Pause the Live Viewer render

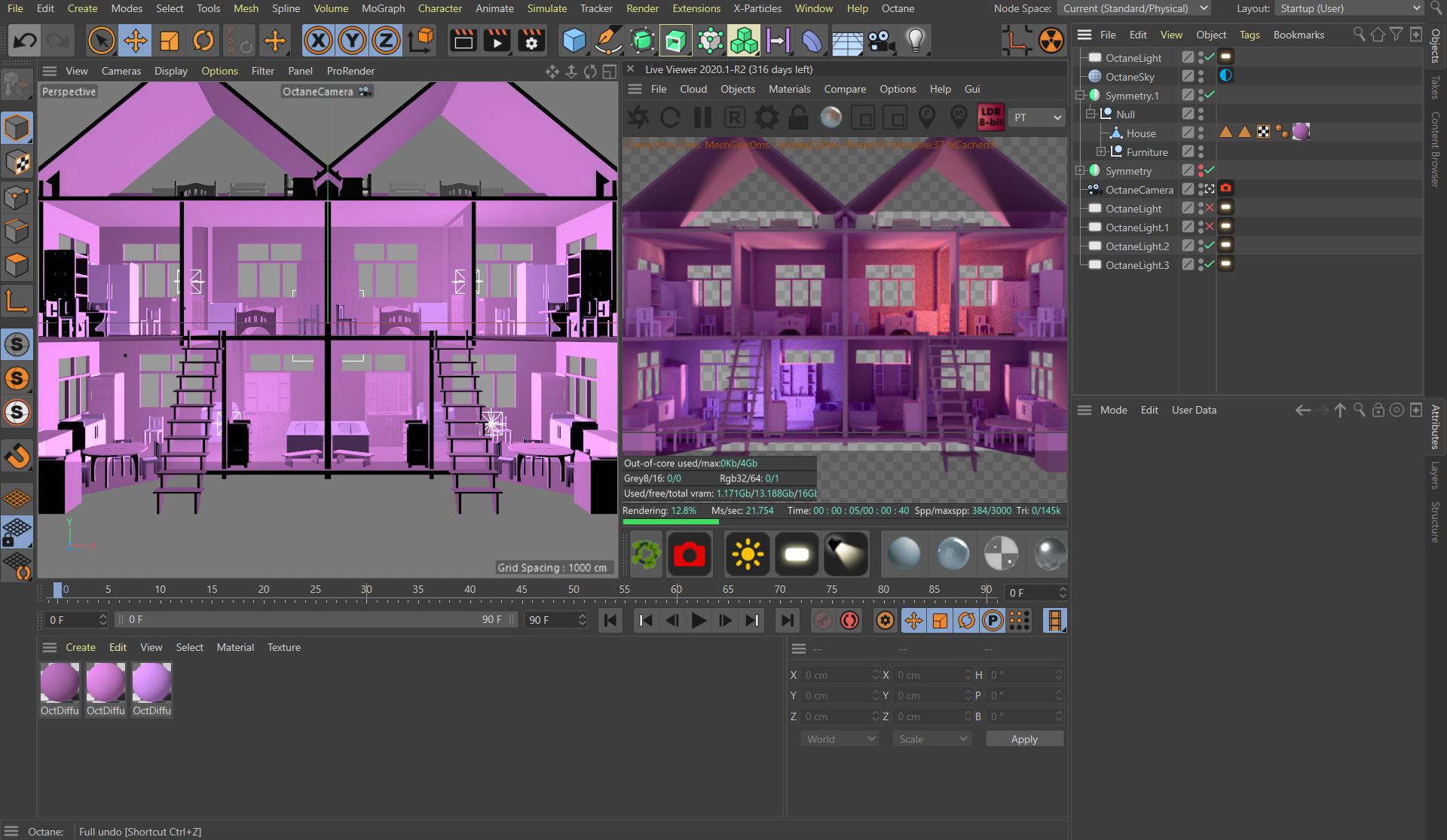(702, 118)
